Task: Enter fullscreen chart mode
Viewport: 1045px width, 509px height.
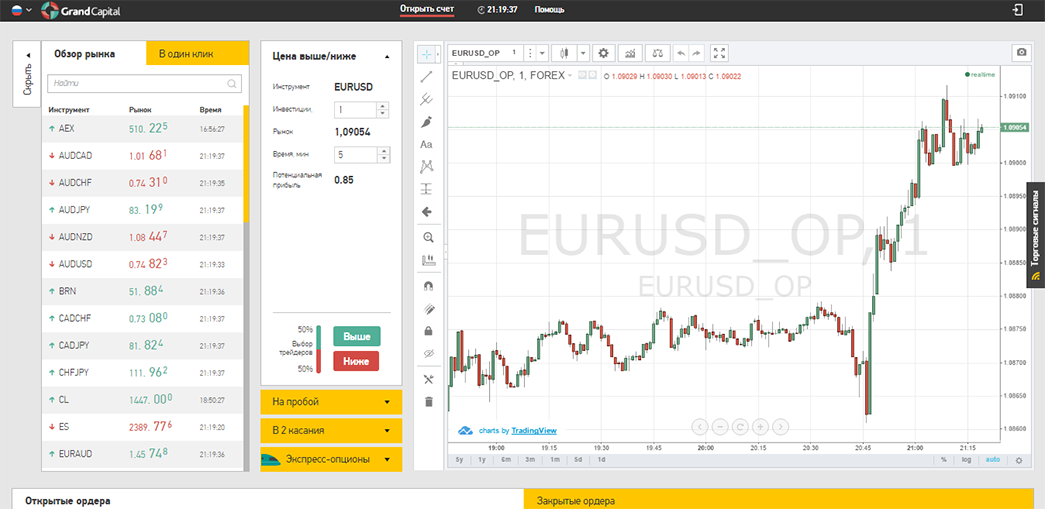Action: (x=719, y=53)
